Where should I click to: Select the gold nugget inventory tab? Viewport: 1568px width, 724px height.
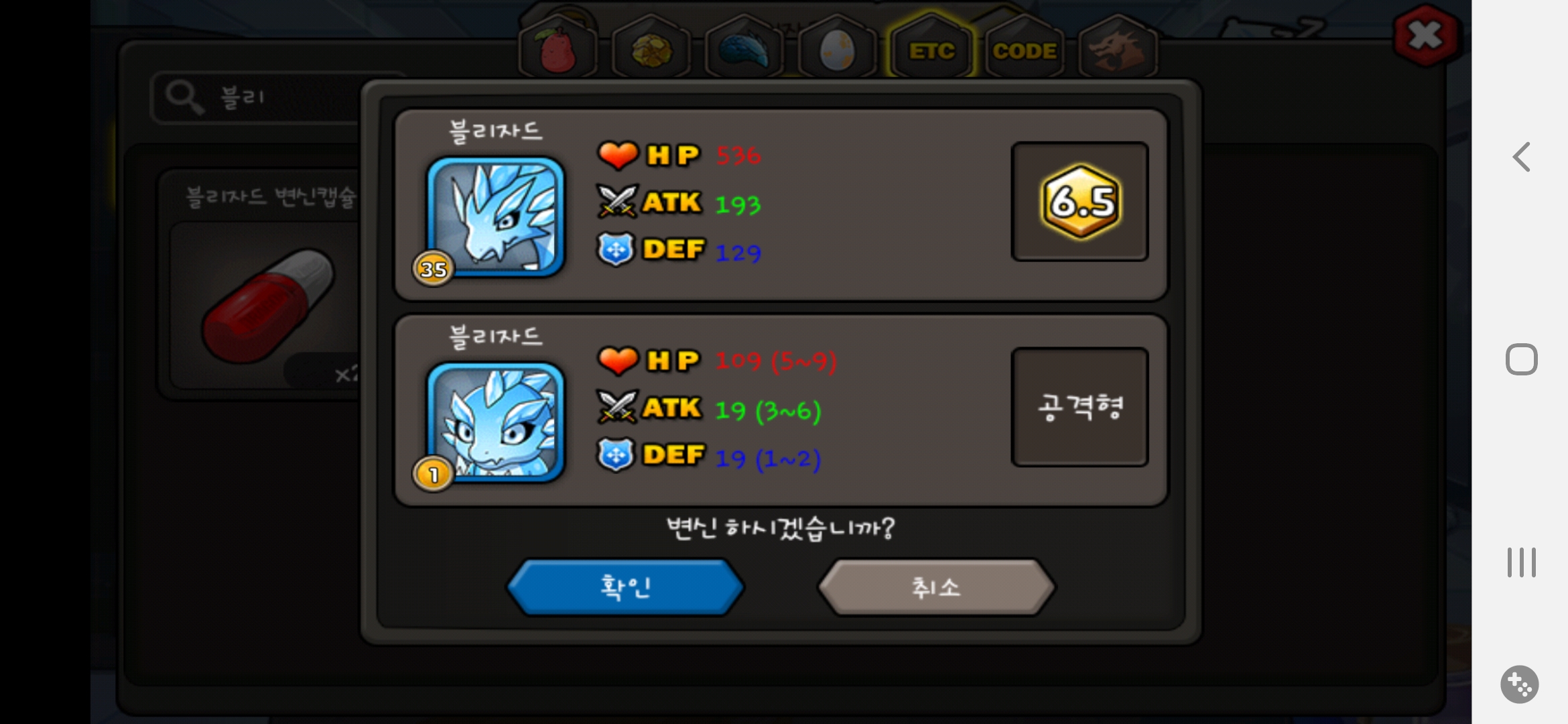tap(651, 48)
